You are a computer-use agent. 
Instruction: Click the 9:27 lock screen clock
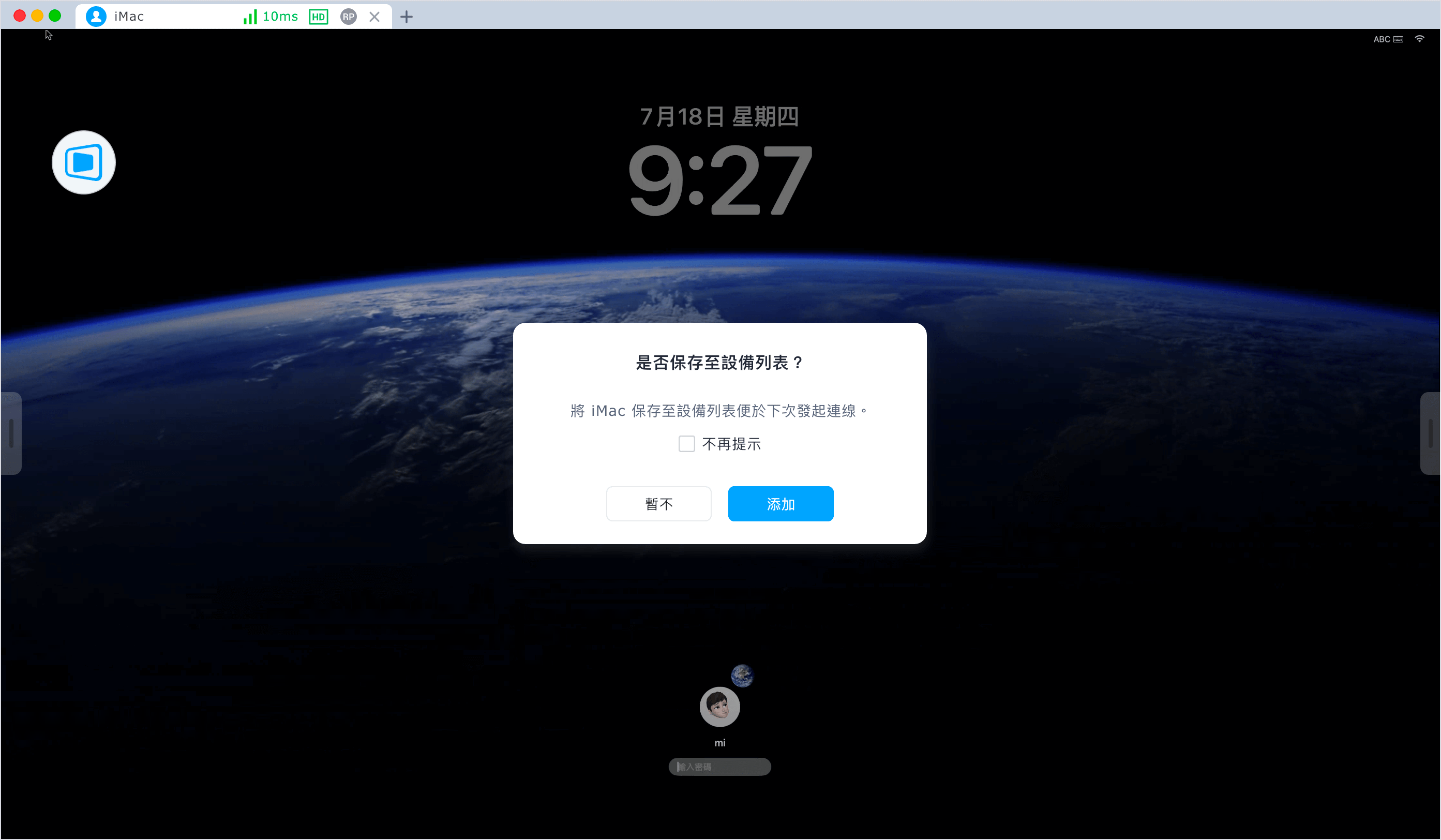coord(720,179)
